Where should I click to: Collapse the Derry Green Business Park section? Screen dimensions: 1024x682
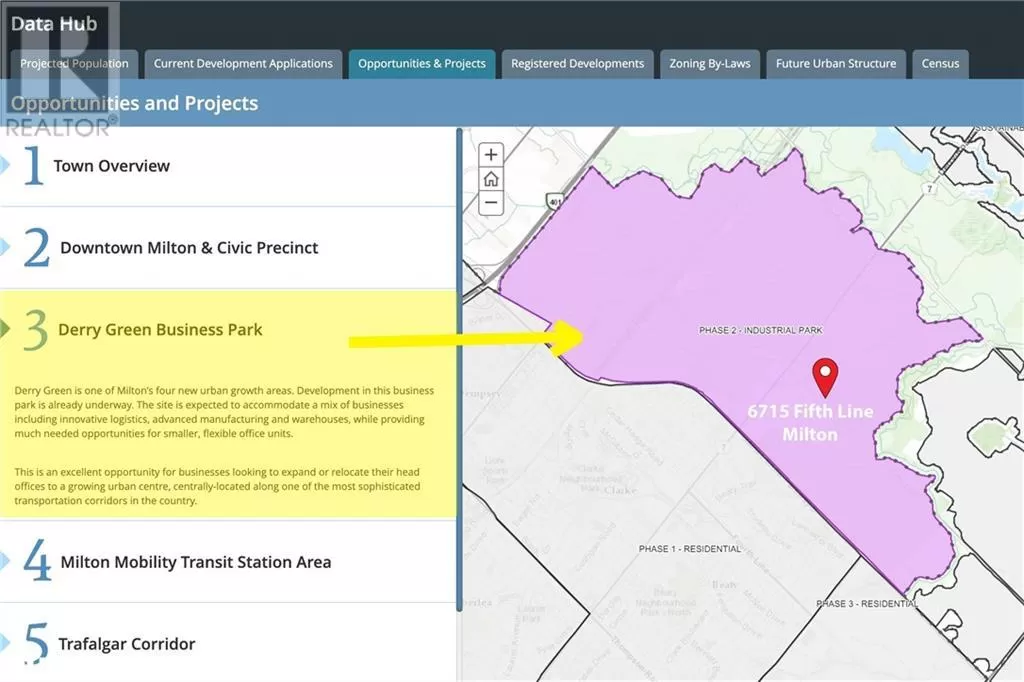pyautogui.click(x=160, y=330)
